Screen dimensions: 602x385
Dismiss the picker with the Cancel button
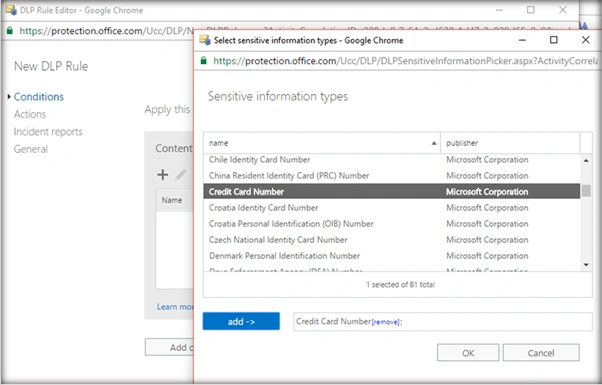[x=541, y=353]
